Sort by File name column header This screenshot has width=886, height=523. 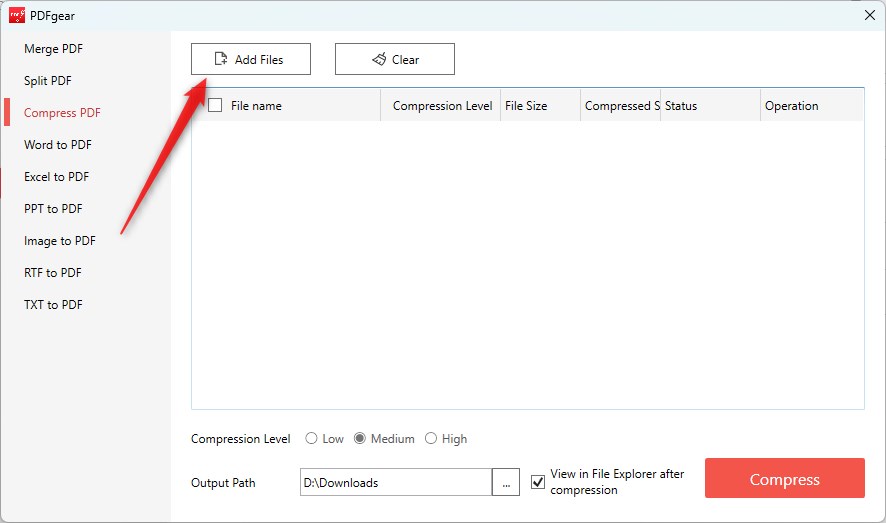256,106
